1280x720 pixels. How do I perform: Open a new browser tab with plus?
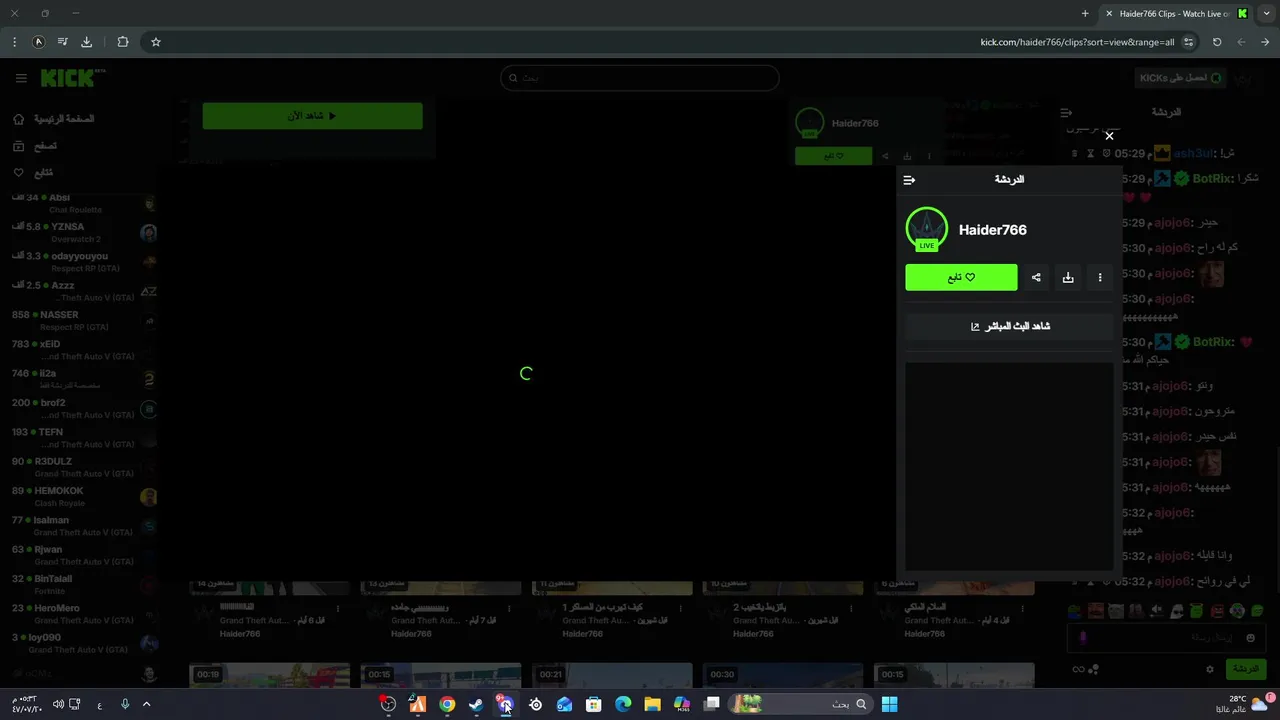tap(1085, 14)
